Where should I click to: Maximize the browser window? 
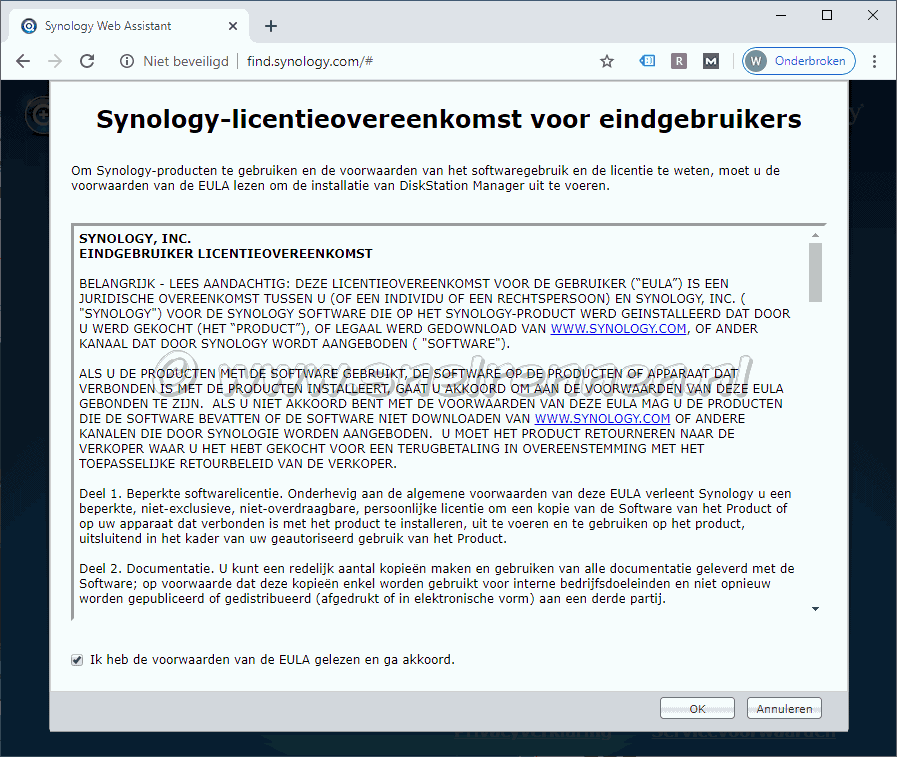pyautogui.click(x=827, y=15)
